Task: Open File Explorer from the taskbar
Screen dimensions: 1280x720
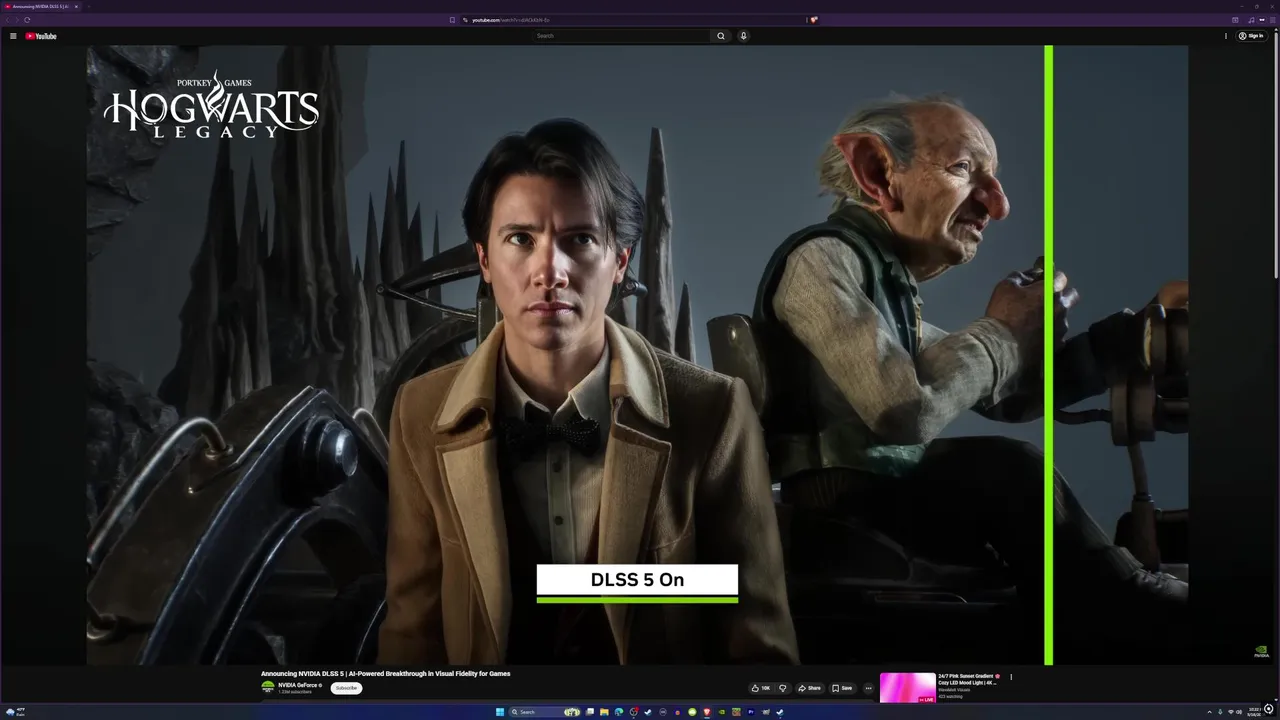Action: click(x=604, y=712)
